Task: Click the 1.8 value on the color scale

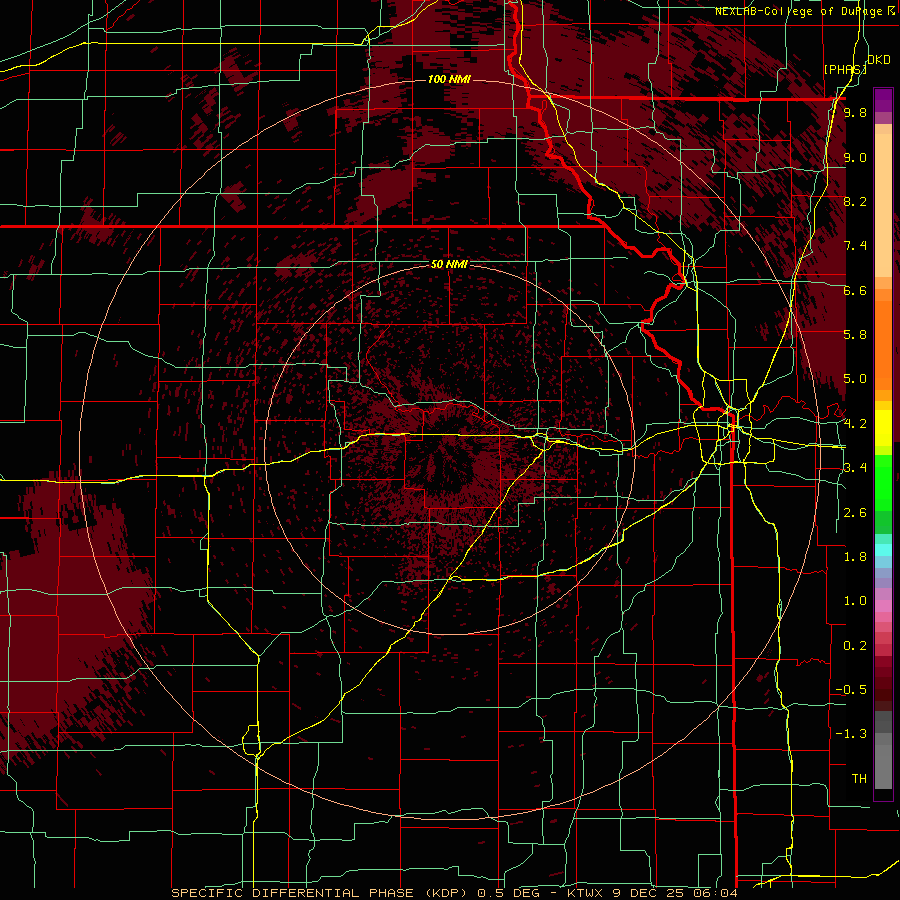Action: (855, 556)
